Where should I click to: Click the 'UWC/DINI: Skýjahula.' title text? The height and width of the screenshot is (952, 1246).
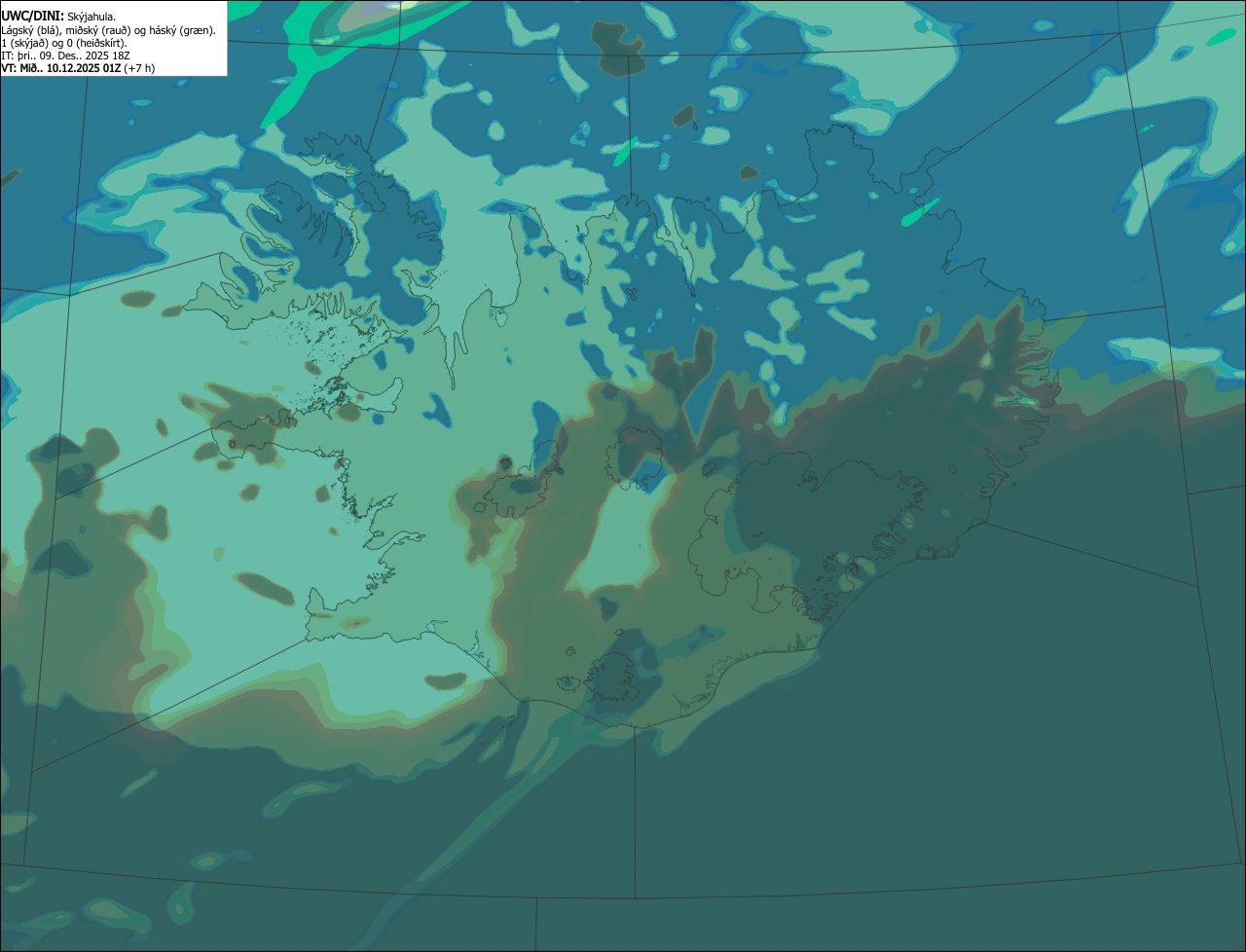58,17
